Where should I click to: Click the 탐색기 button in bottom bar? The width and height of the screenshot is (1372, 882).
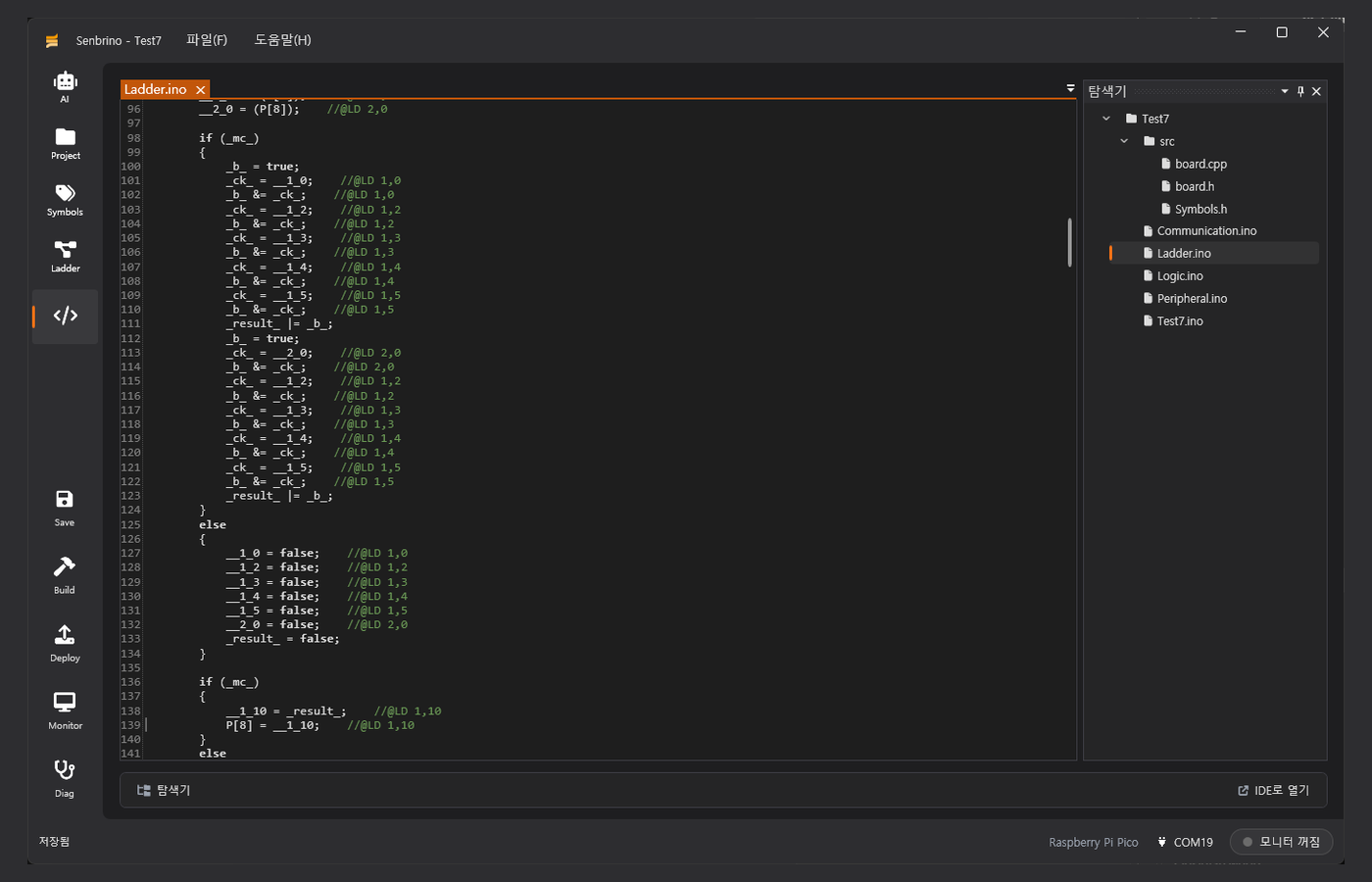click(x=164, y=790)
